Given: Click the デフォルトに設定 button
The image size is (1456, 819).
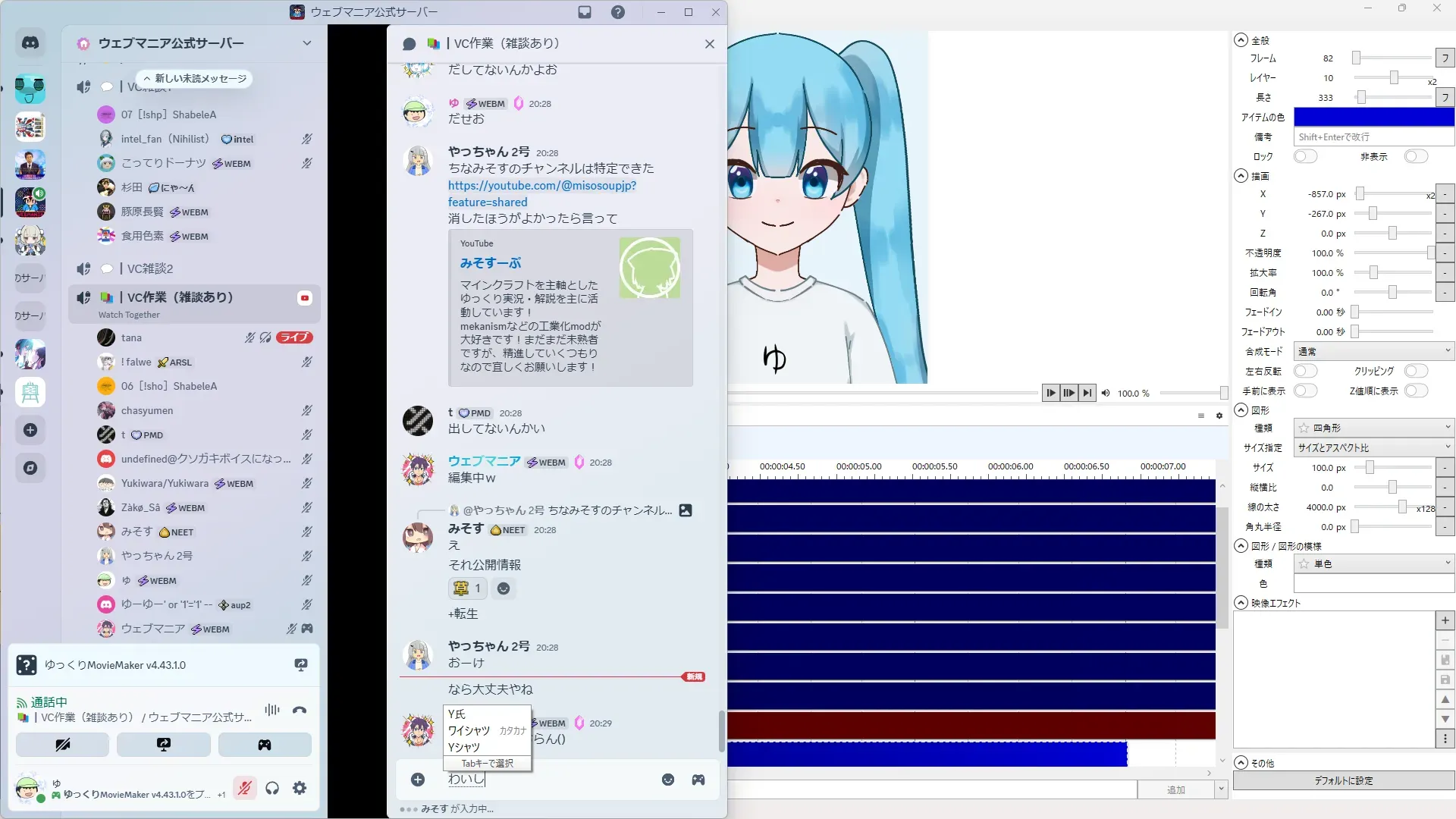Looking at the screenshot, I should point(1343,781).
